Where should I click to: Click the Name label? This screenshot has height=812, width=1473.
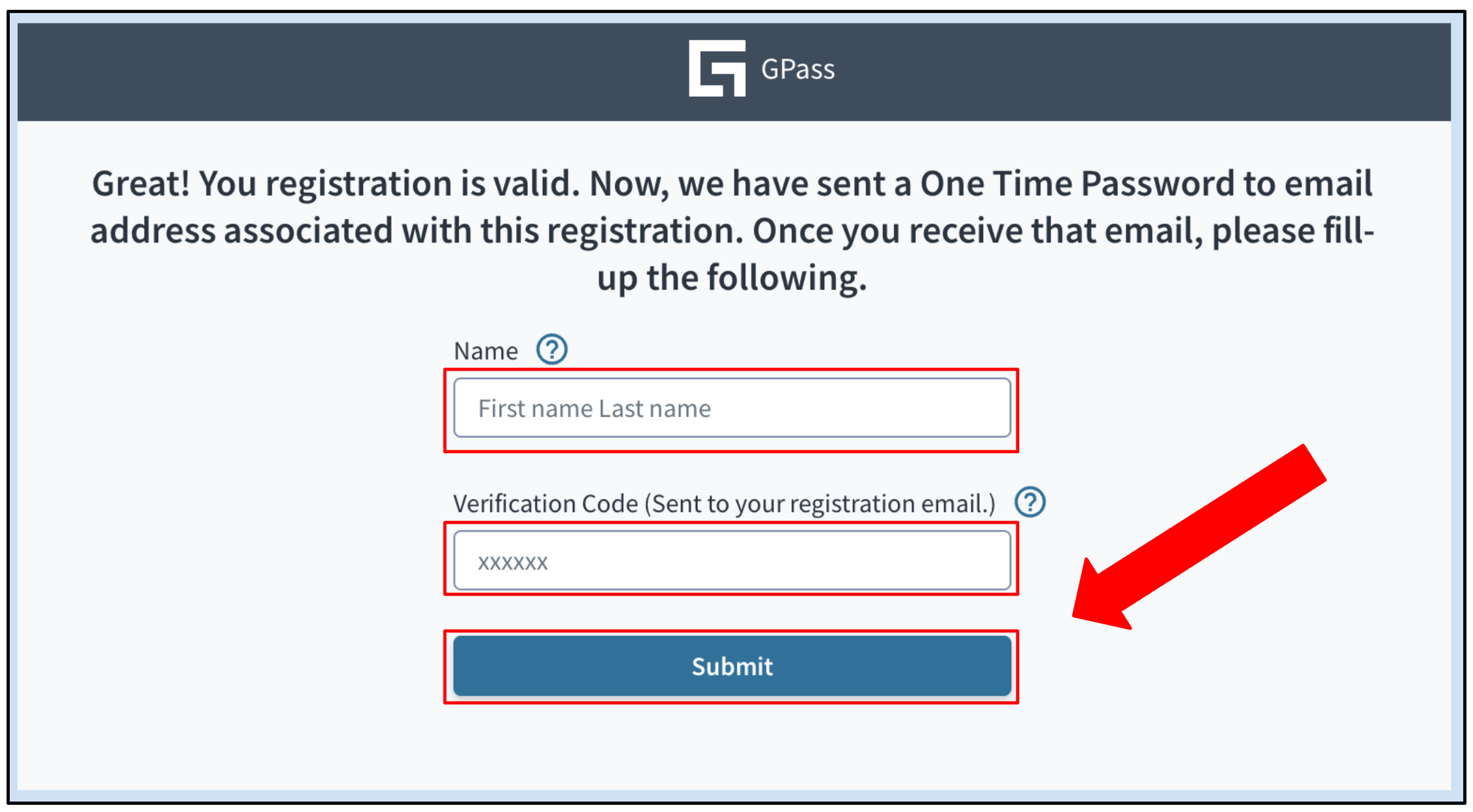coord(484,350)
